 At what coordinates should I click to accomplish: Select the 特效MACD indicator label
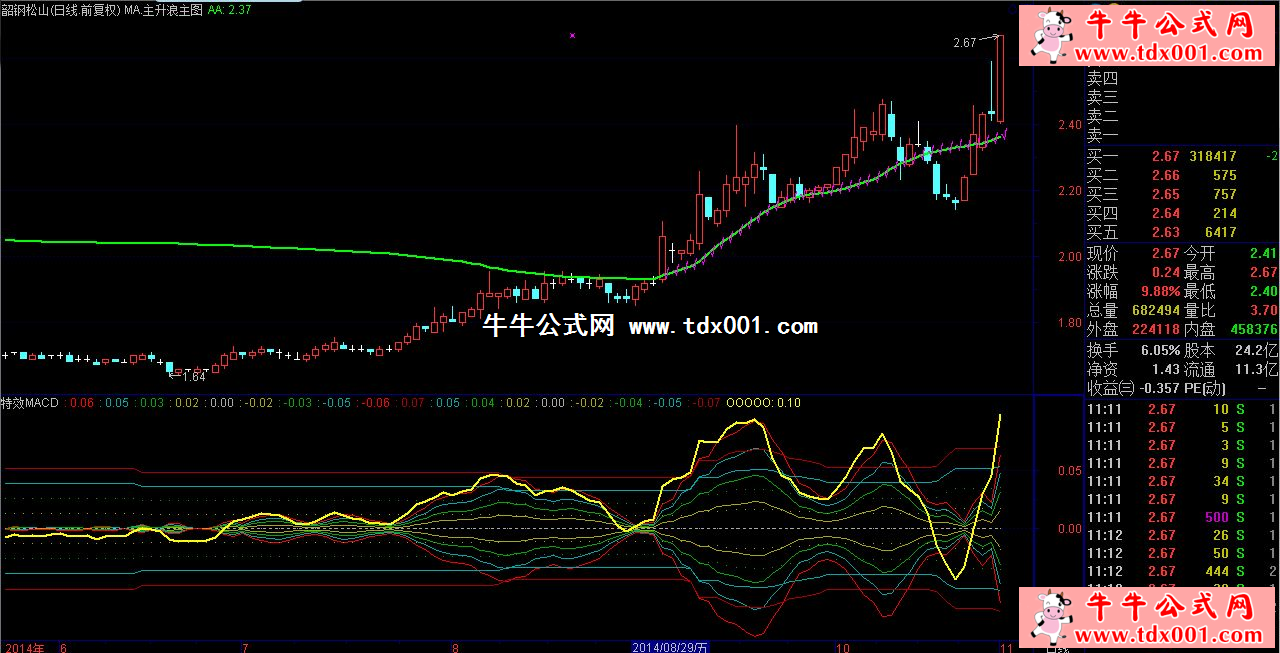tap(30, 403)
